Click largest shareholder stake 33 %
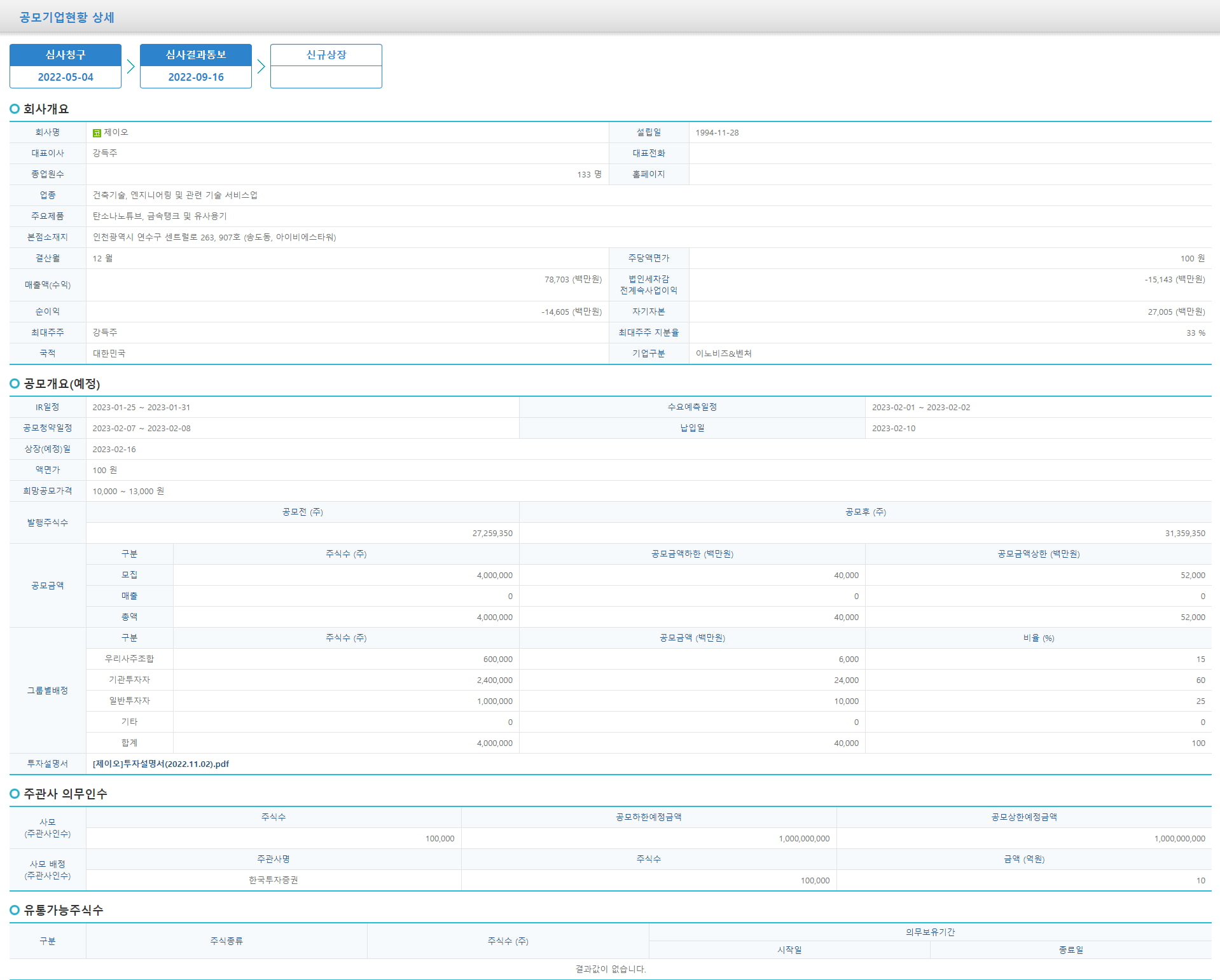 pos(1196,333)
